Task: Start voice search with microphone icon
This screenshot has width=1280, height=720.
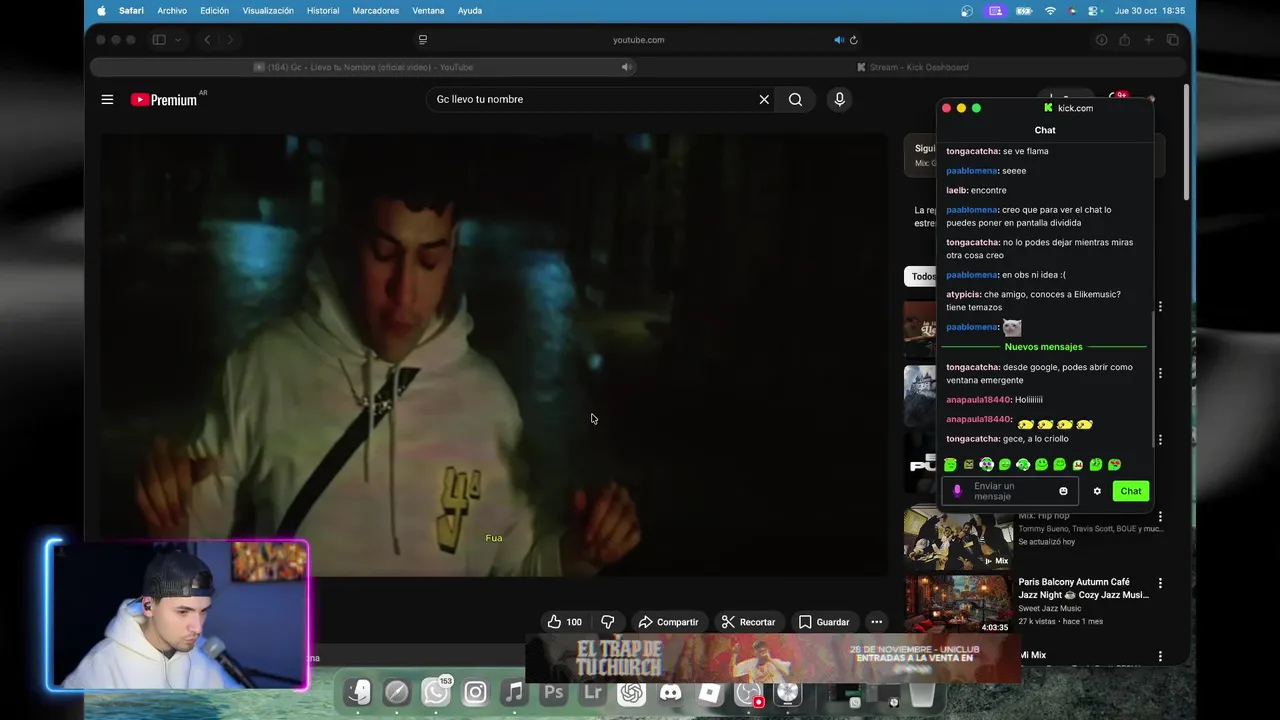Action: pos(839,99)
